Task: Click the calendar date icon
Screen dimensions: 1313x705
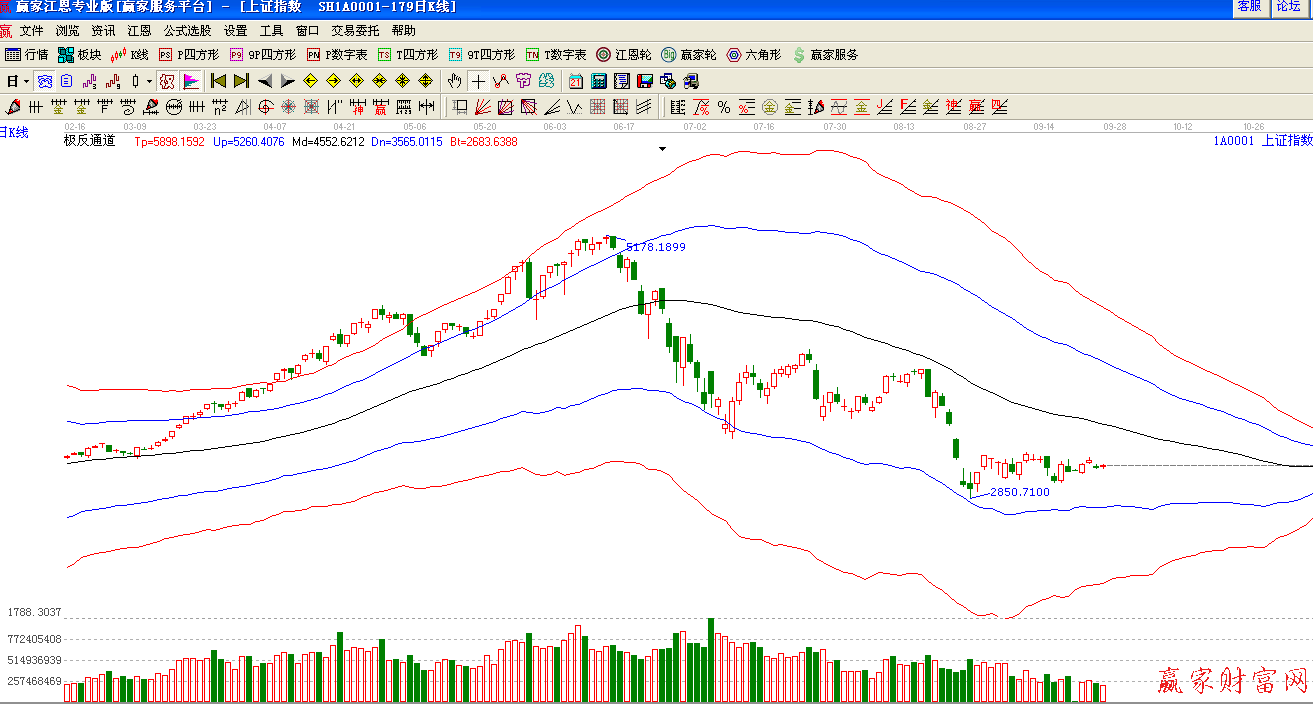Action: (x=576, y=81)
